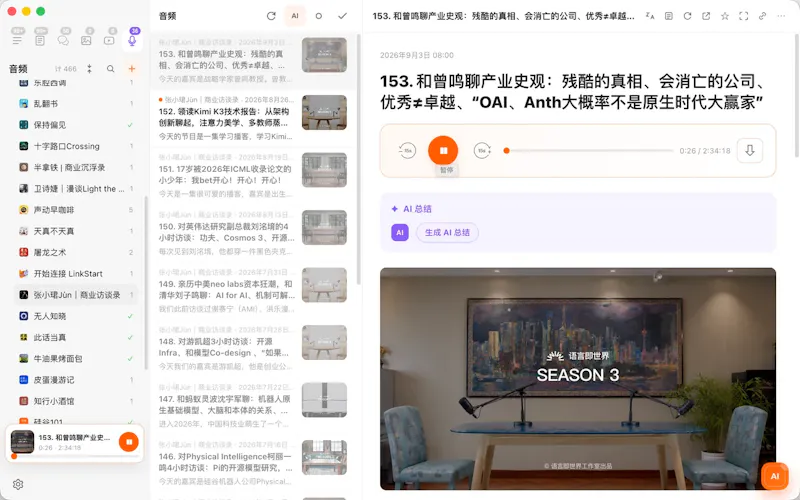The width and height of the screenshot is (800, 500).
Task: Mark all entries as read checkmark
Action: 342,16
